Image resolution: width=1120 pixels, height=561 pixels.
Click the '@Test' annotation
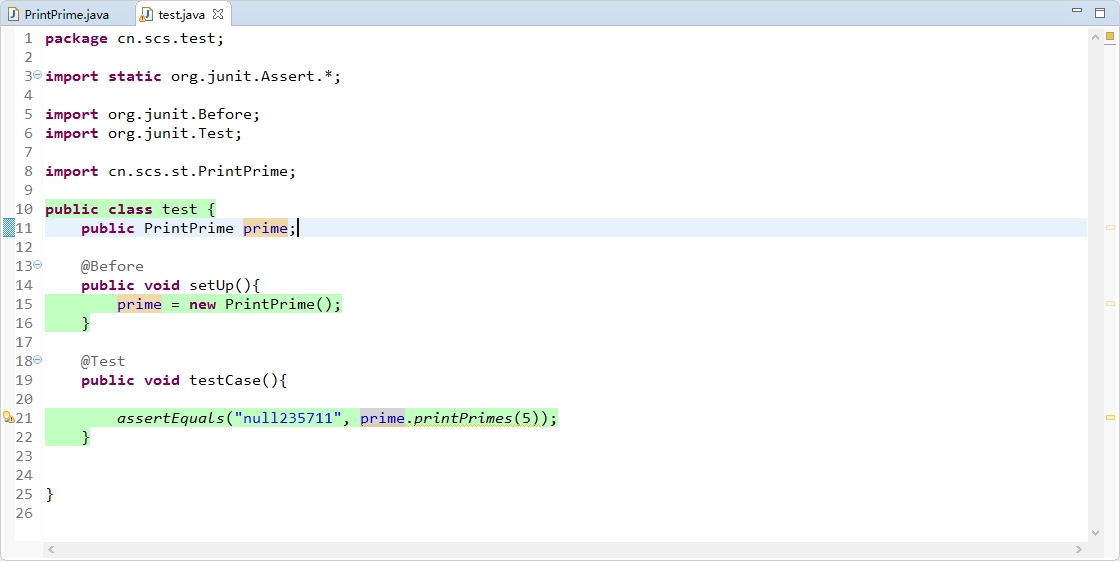pos(103,362)
